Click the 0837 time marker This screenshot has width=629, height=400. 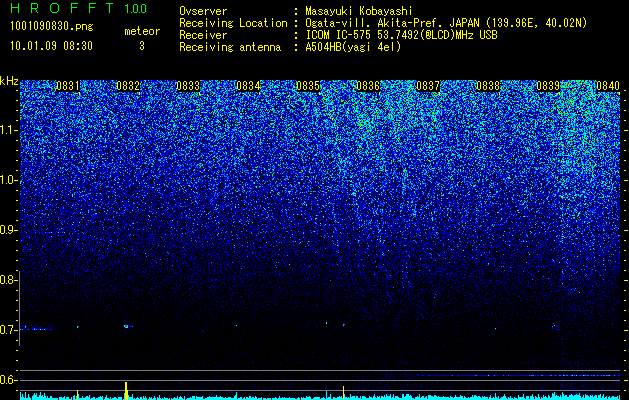point(428,86)
